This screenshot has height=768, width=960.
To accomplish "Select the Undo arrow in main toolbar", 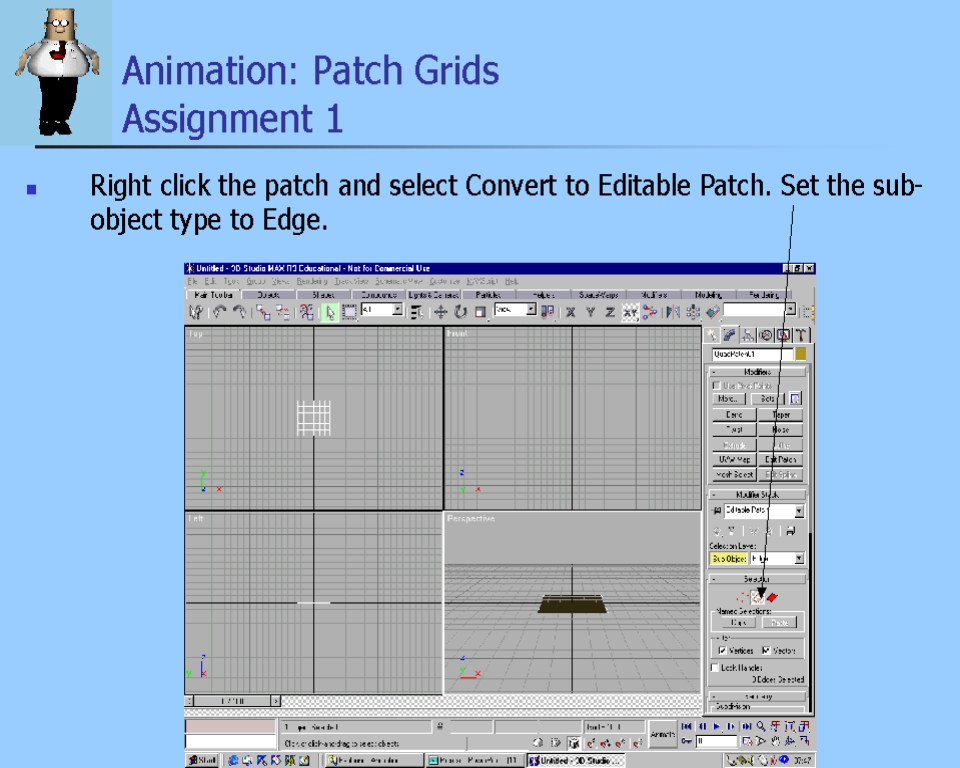I will point(219,312).
